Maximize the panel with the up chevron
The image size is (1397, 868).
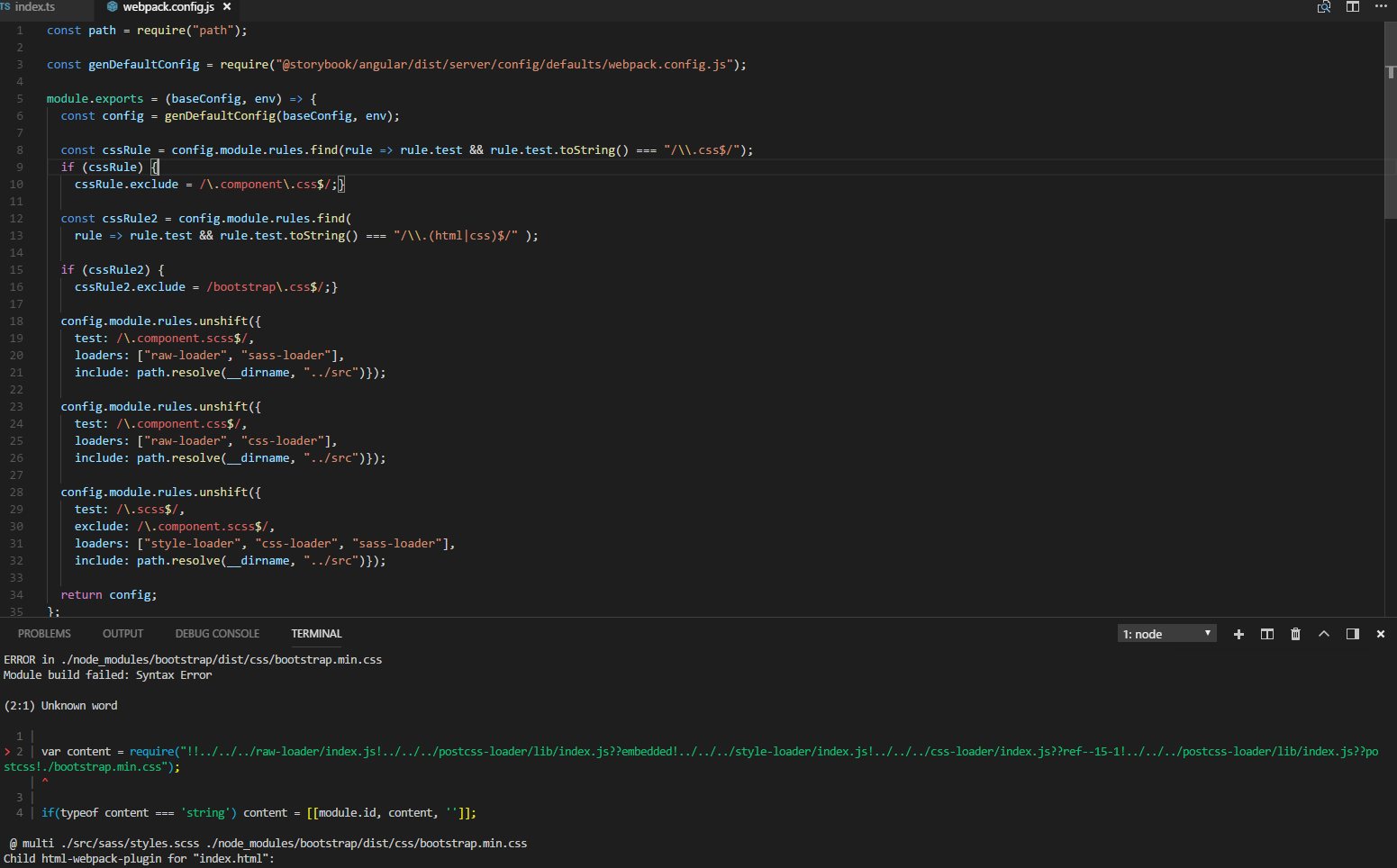point(1324,634)
